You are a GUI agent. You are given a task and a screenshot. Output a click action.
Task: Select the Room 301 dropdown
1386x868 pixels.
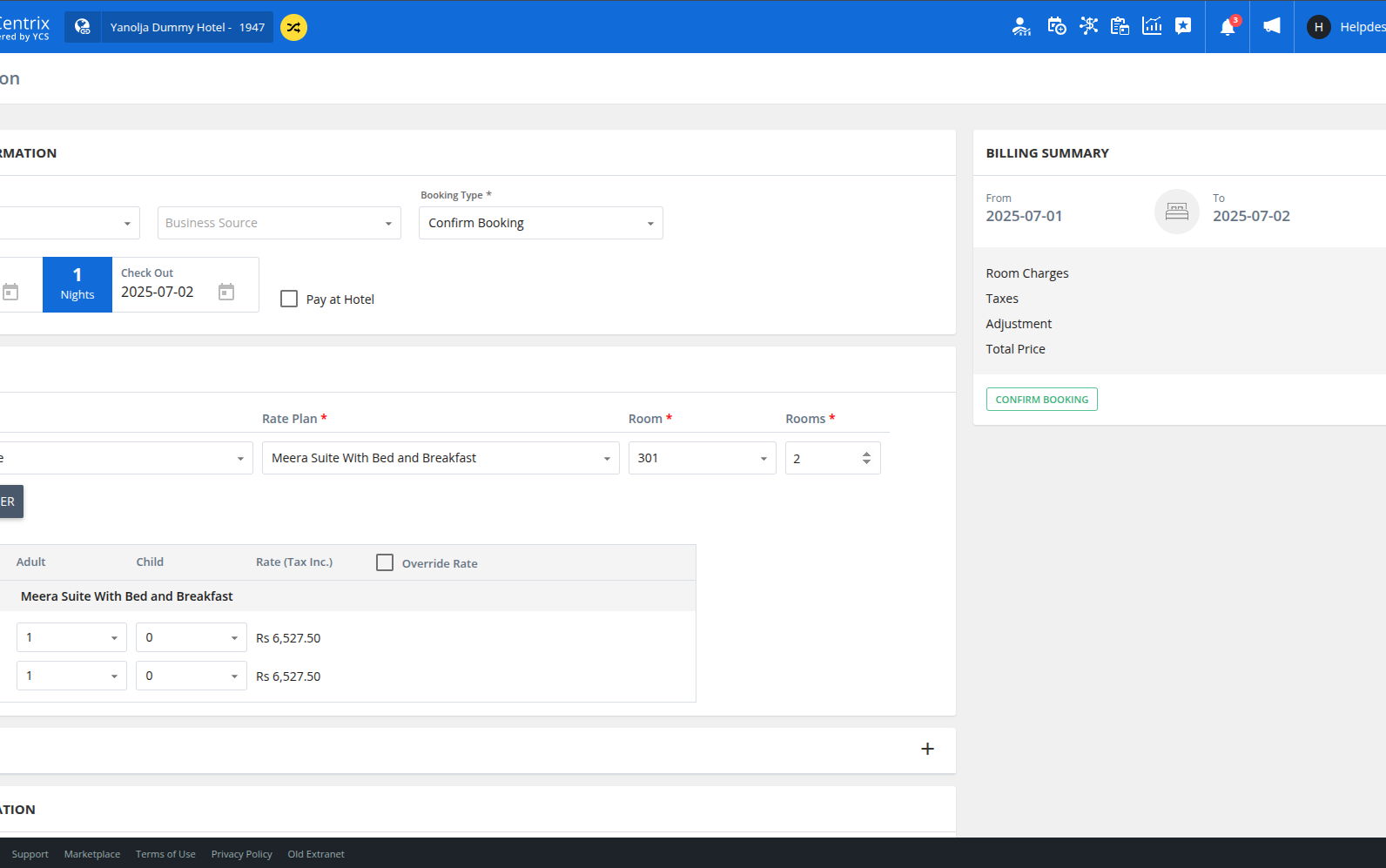click(702, 458)
